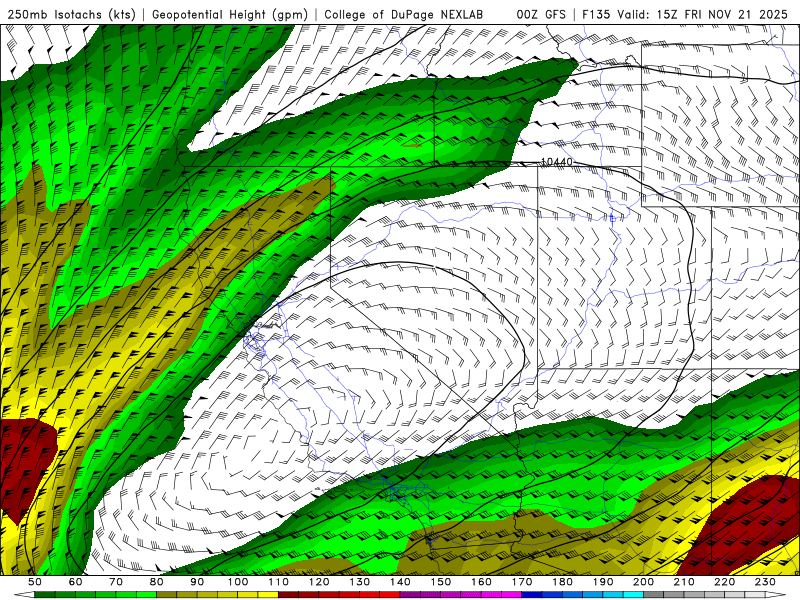Click the '210' value on the color scale
The height and width of the screenshot is (600, 800).
[684, 582]
